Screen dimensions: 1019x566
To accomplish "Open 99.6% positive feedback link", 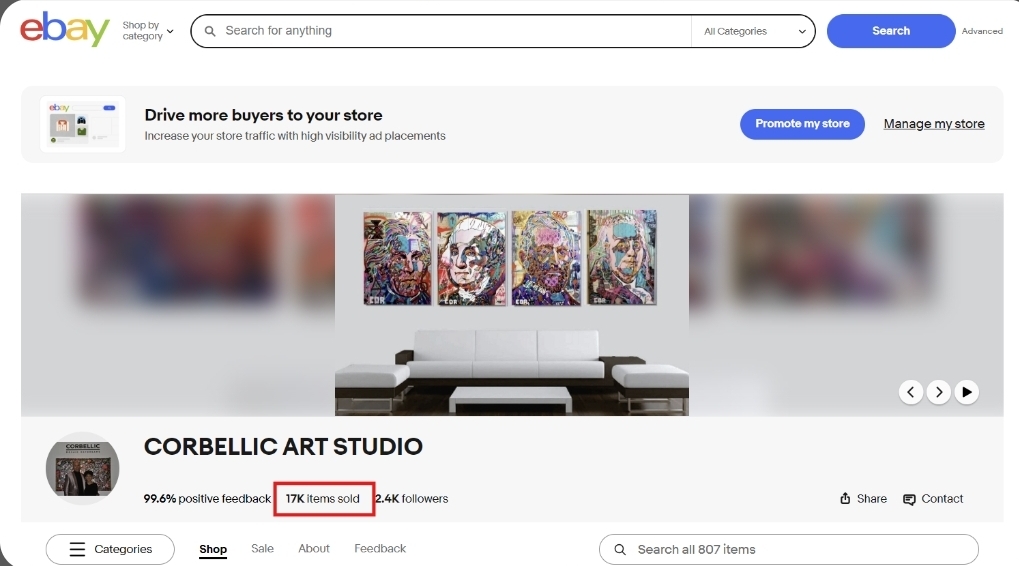I will 207,498.
